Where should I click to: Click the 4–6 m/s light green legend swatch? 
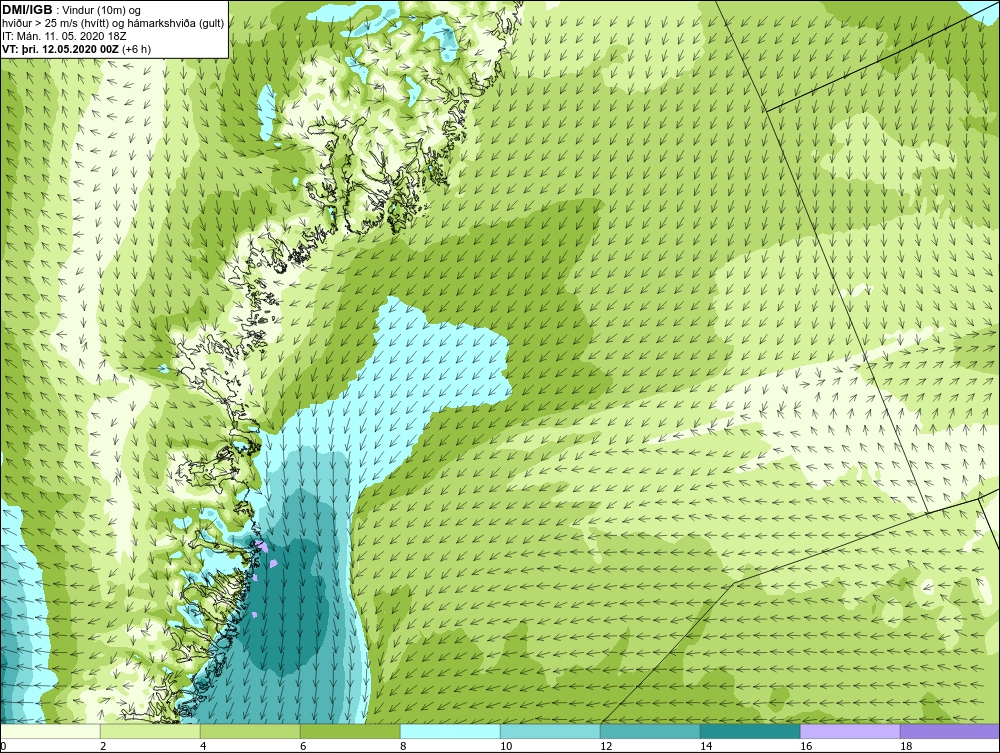point(250,731)
